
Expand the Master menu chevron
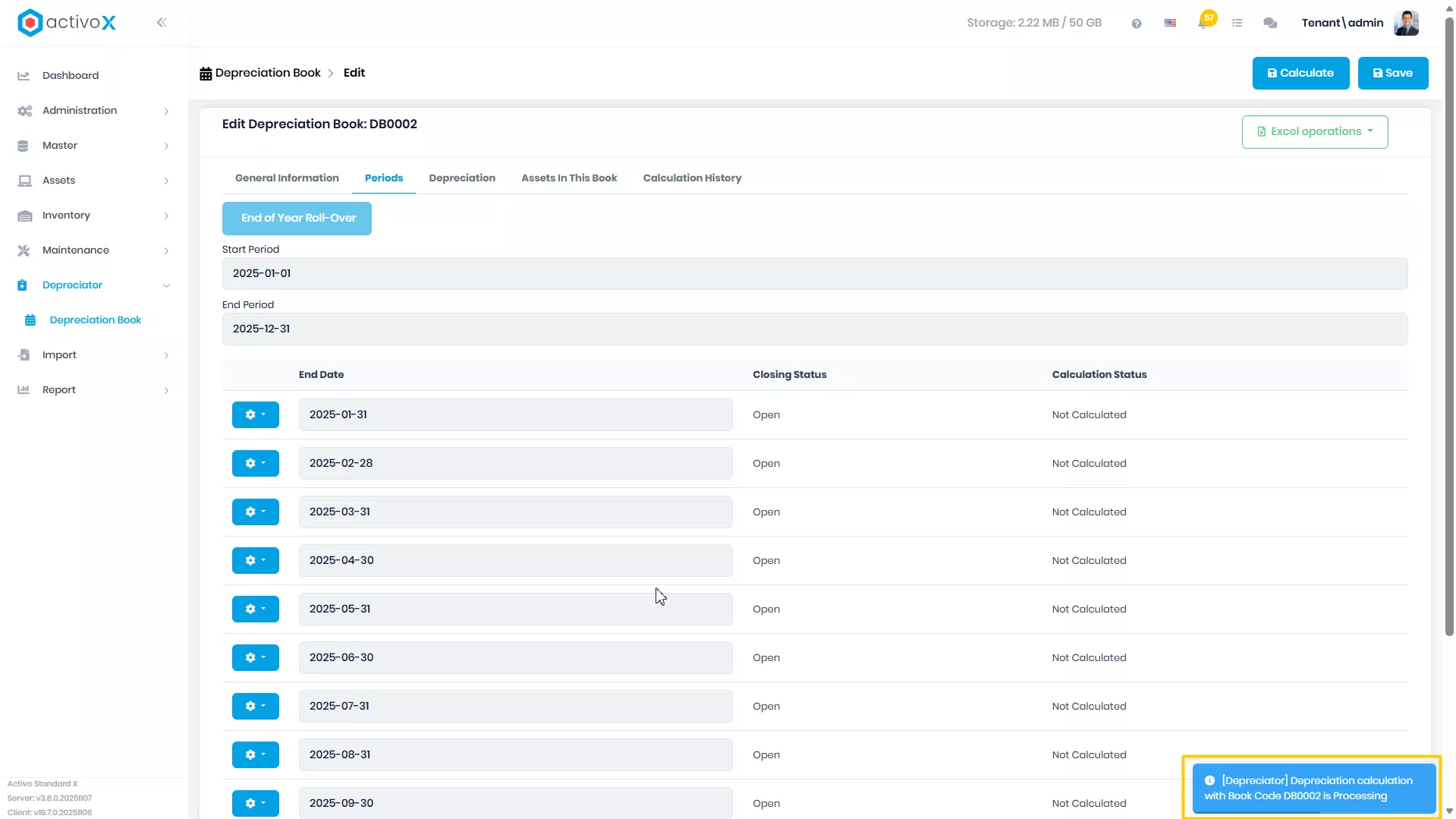[166, 146]
